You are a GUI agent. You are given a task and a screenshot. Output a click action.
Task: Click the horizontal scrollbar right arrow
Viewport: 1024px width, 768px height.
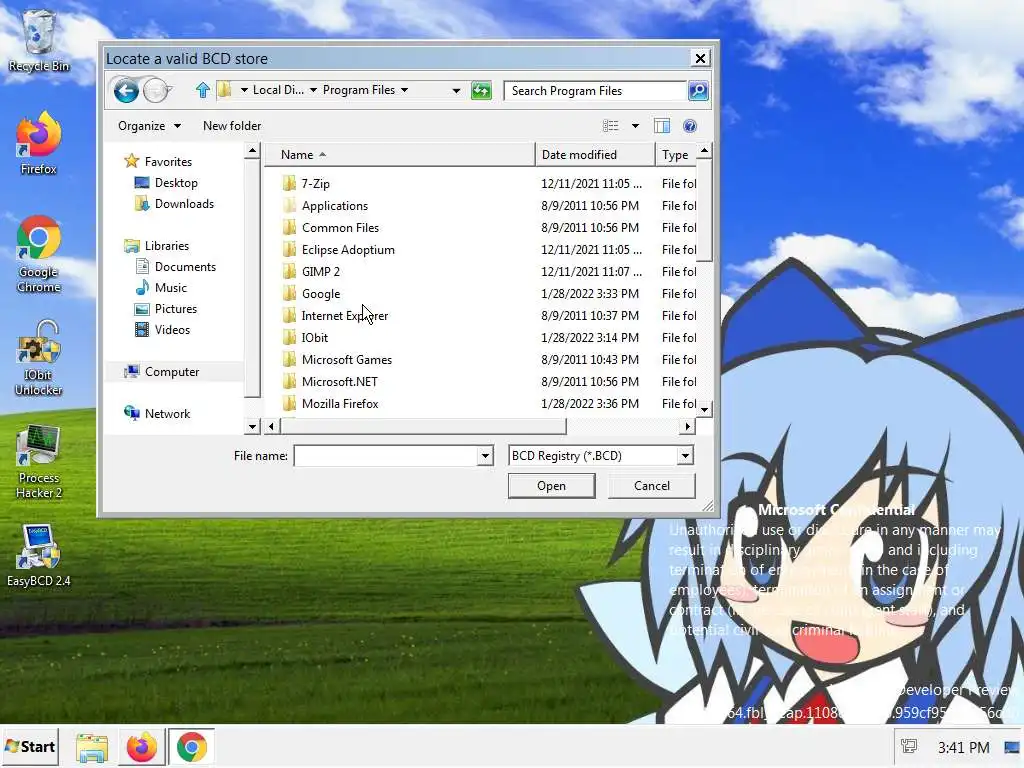pyautogui.click(x=687, y=426)
